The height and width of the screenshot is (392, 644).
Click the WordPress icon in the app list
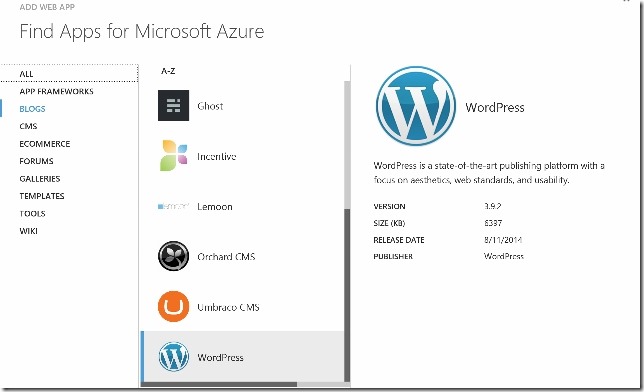point(173,357)
